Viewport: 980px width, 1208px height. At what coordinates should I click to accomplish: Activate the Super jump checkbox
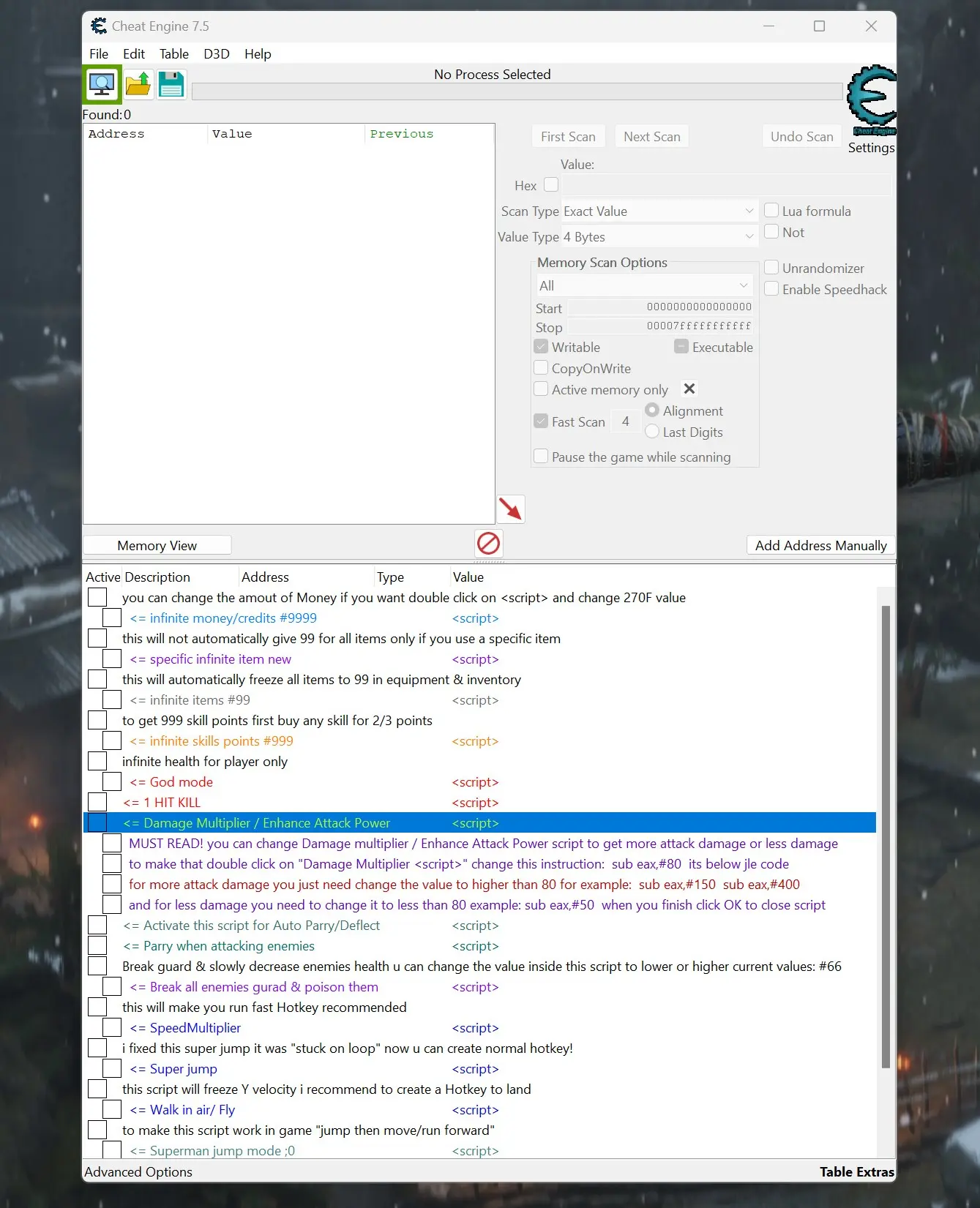click(x=112, y=1068)
